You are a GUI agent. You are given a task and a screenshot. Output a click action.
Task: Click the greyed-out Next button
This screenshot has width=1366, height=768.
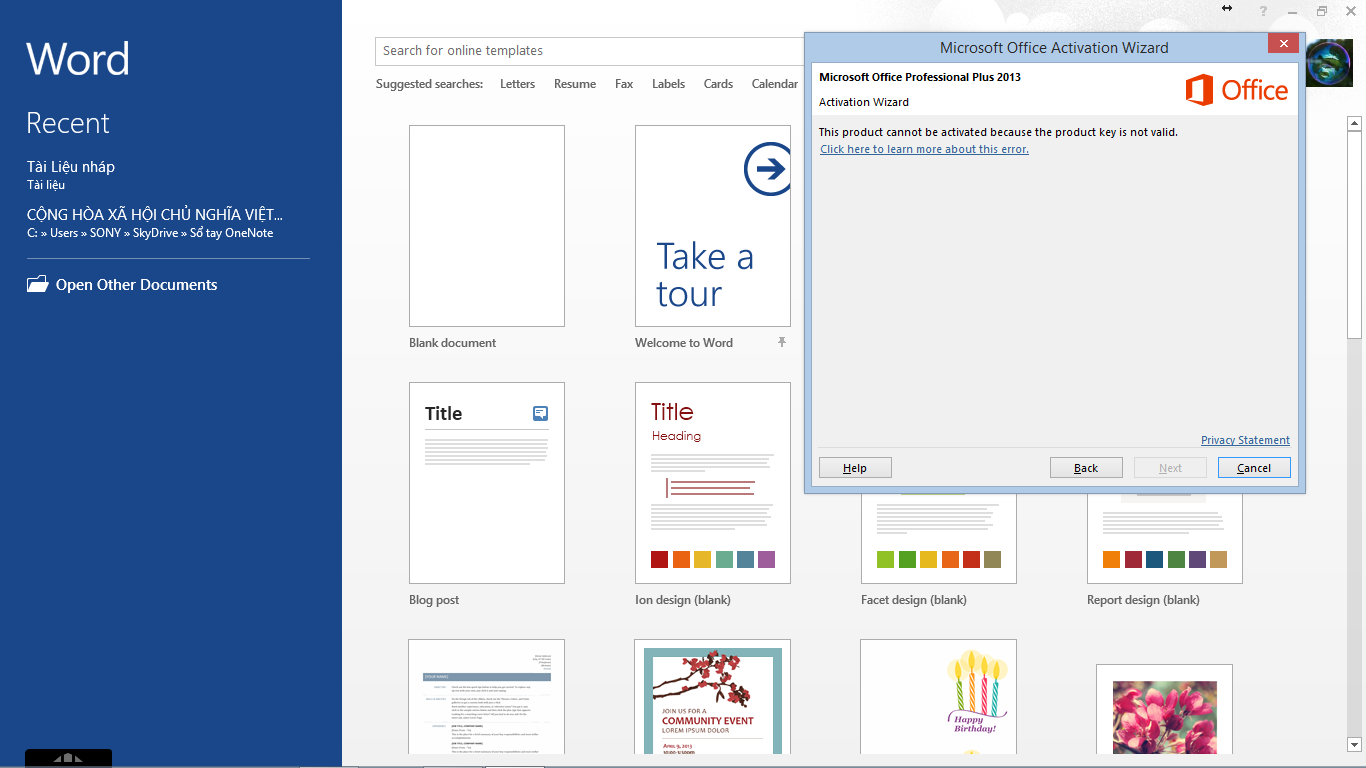1170,468
